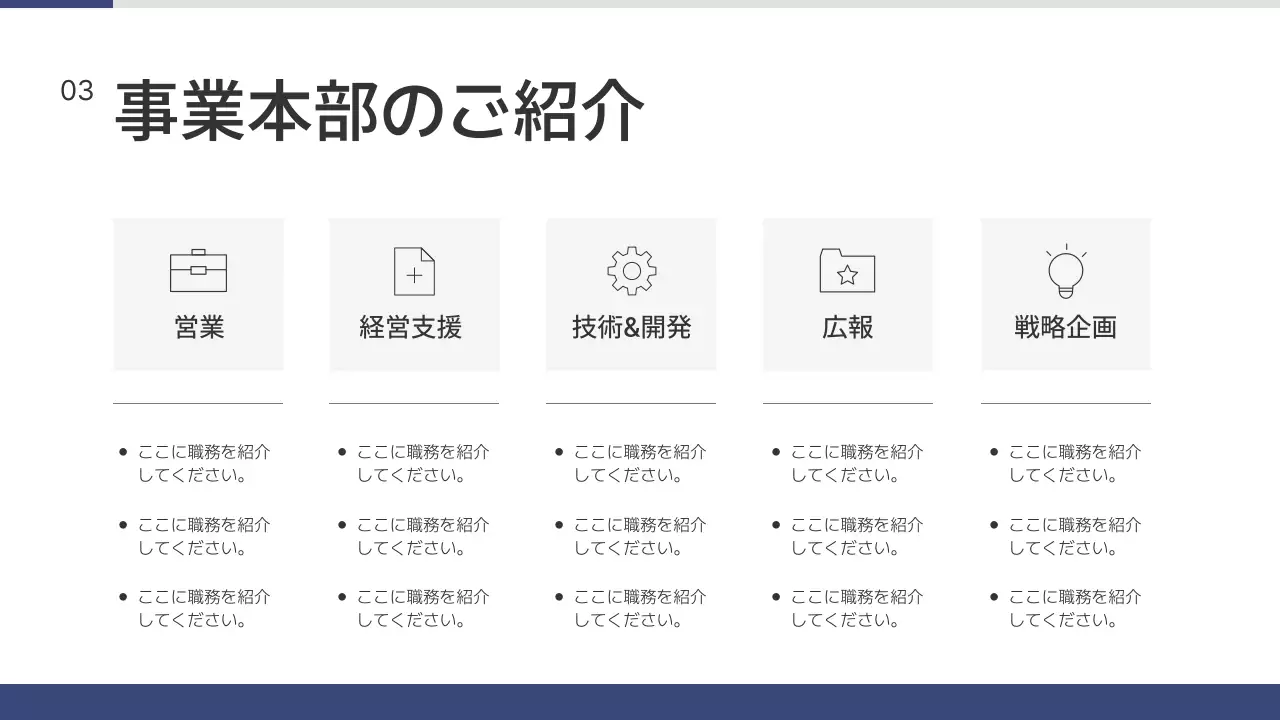
Task: Select the document icon above 経営支援
Action: pyautogui.click(x=414, y=269)
